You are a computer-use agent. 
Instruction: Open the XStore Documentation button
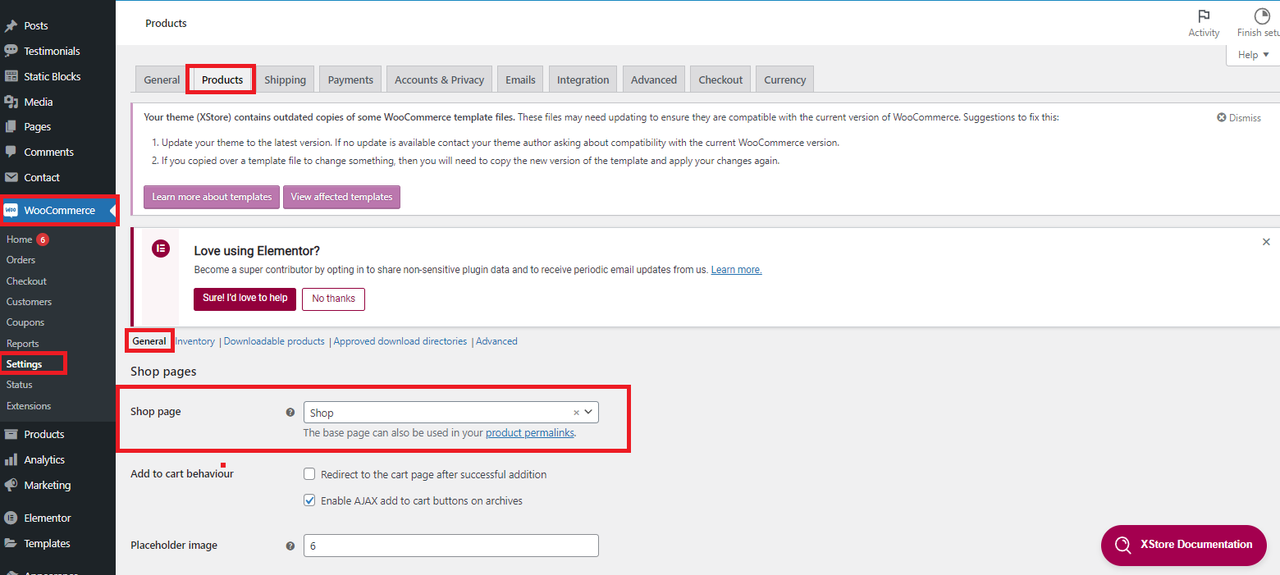point(1184,545)
